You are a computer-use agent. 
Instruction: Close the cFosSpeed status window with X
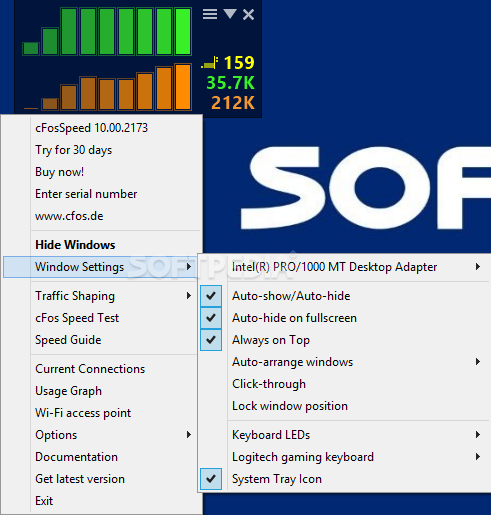(248, 15)
